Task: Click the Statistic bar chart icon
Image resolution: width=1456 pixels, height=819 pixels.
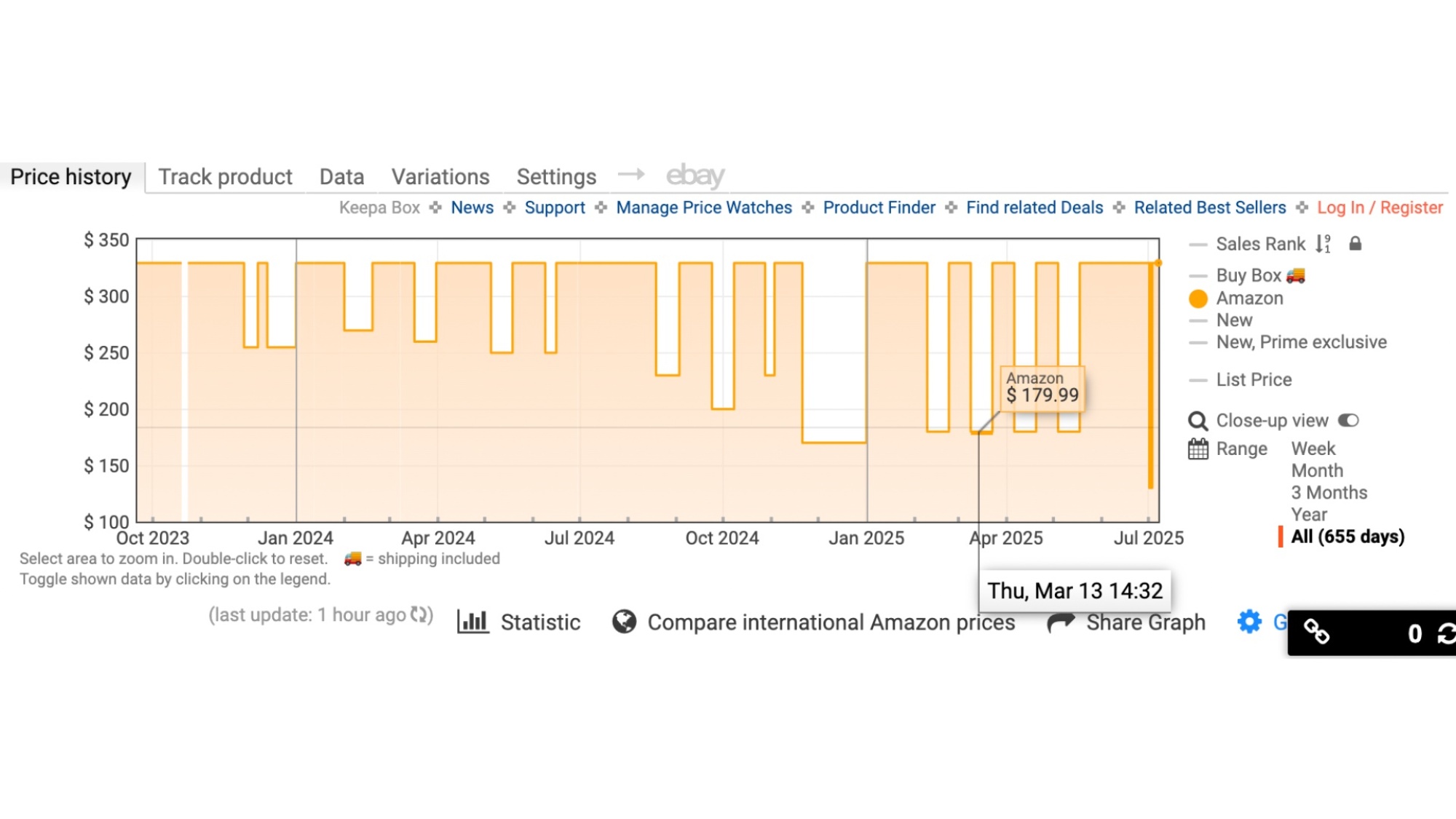Action: click(x=472, y=622)
